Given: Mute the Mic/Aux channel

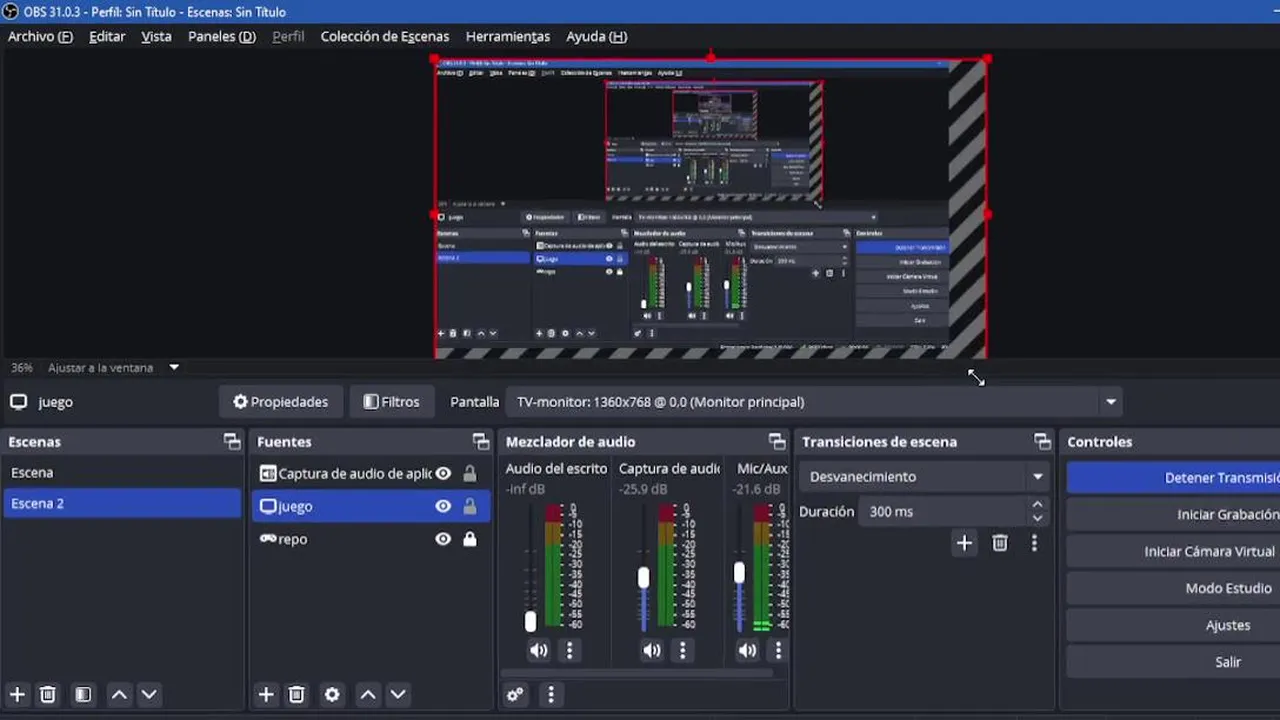Looking at the screenshot, I should (x=748, y=651).
